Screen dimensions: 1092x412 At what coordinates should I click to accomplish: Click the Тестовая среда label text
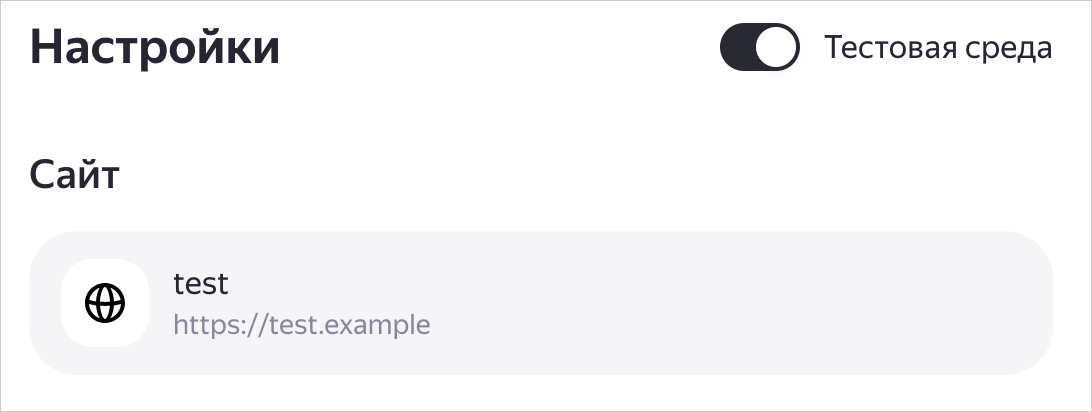(x=937, y=48)
